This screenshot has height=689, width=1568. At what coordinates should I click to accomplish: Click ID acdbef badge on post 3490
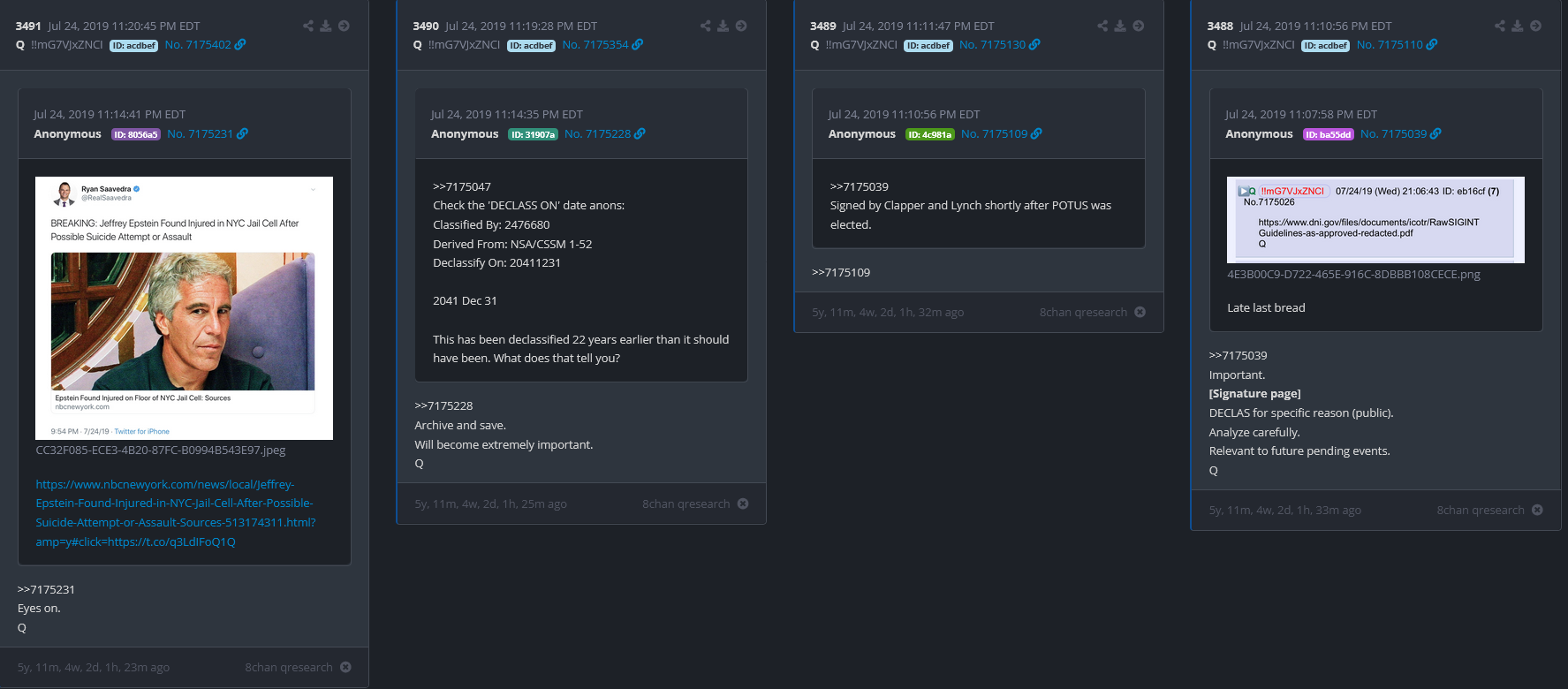(x=531, y=45)
